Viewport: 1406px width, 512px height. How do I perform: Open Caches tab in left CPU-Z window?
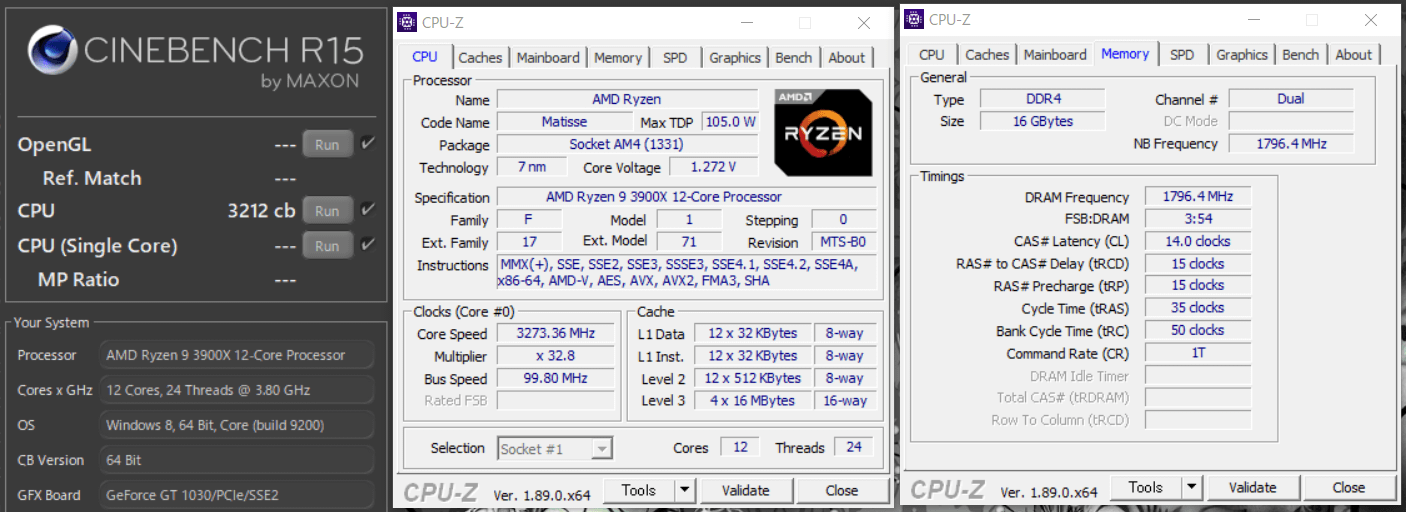(480, 58)
